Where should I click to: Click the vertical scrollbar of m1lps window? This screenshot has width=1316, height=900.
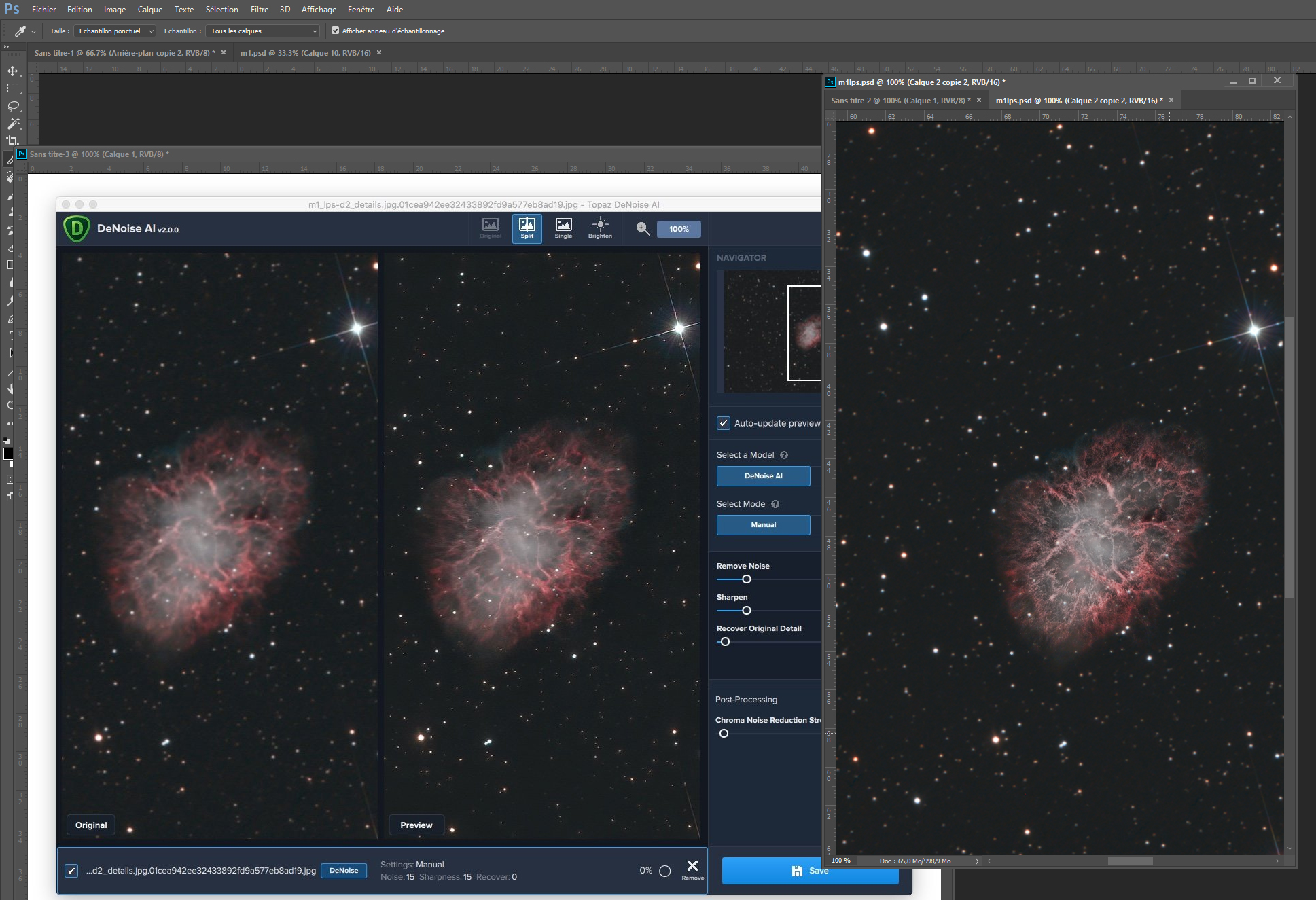click(1290, 457)
